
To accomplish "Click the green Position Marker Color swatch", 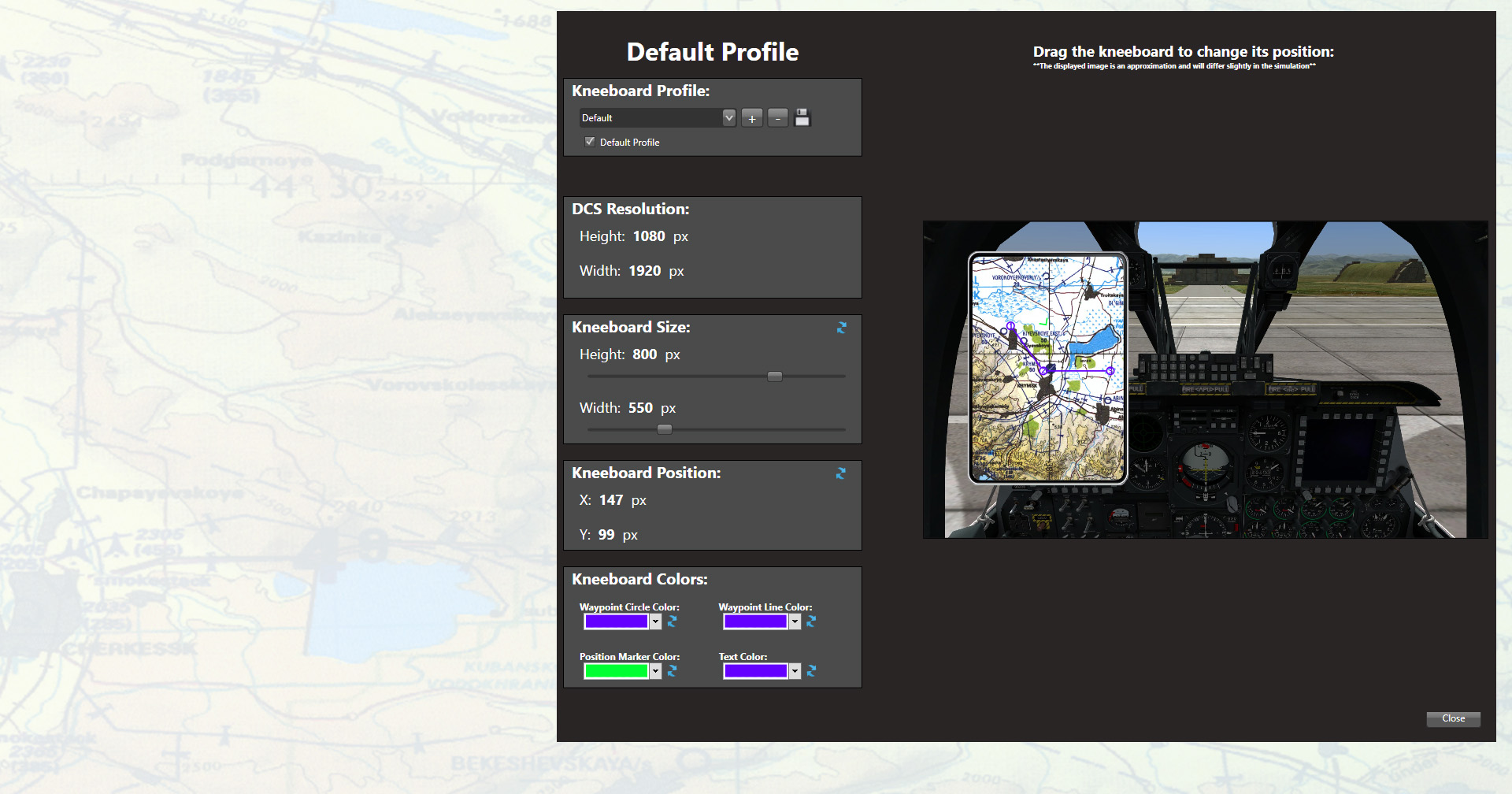I will (x=616, y=671).
